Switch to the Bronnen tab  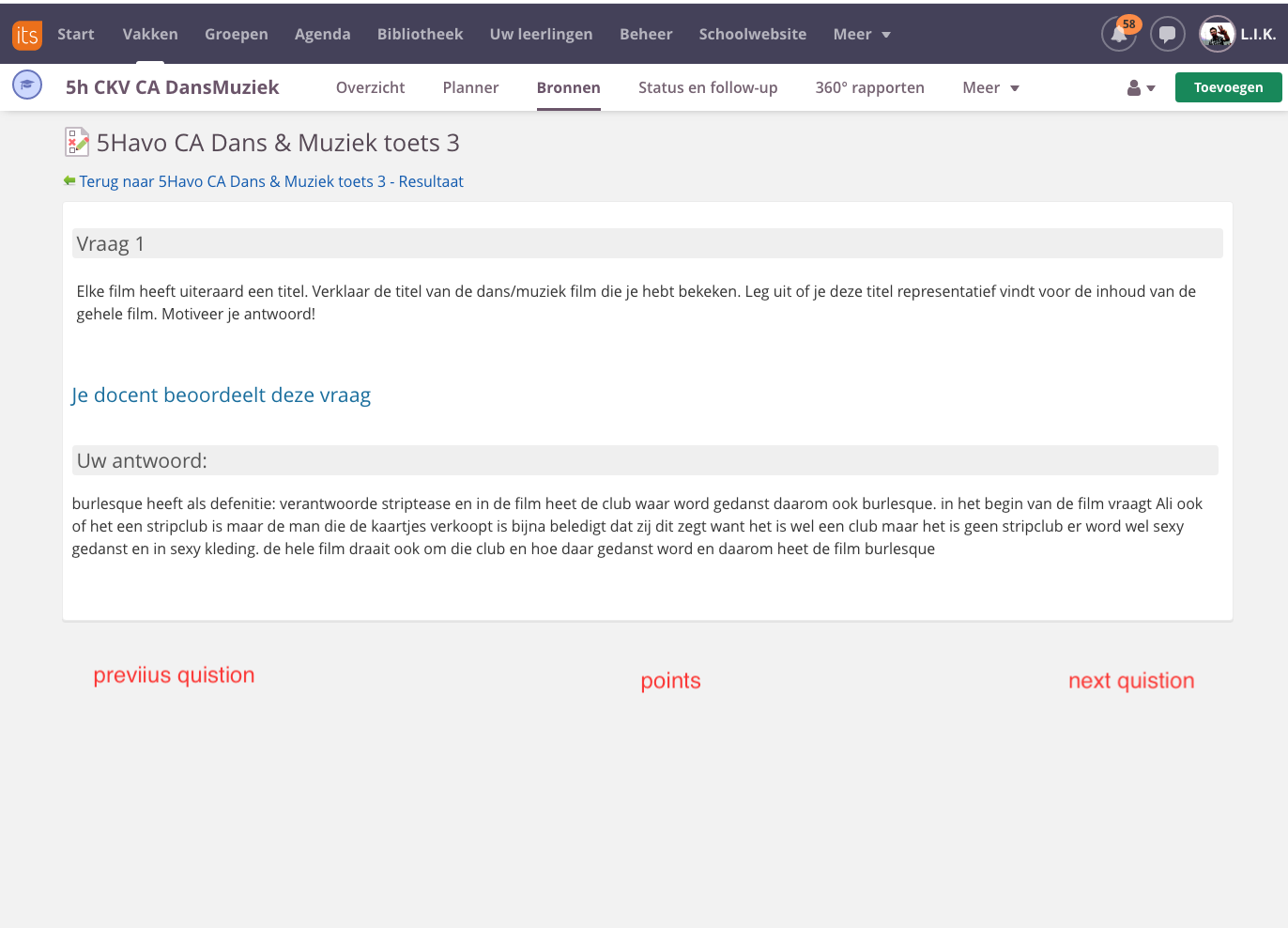[x=568, y=88]
